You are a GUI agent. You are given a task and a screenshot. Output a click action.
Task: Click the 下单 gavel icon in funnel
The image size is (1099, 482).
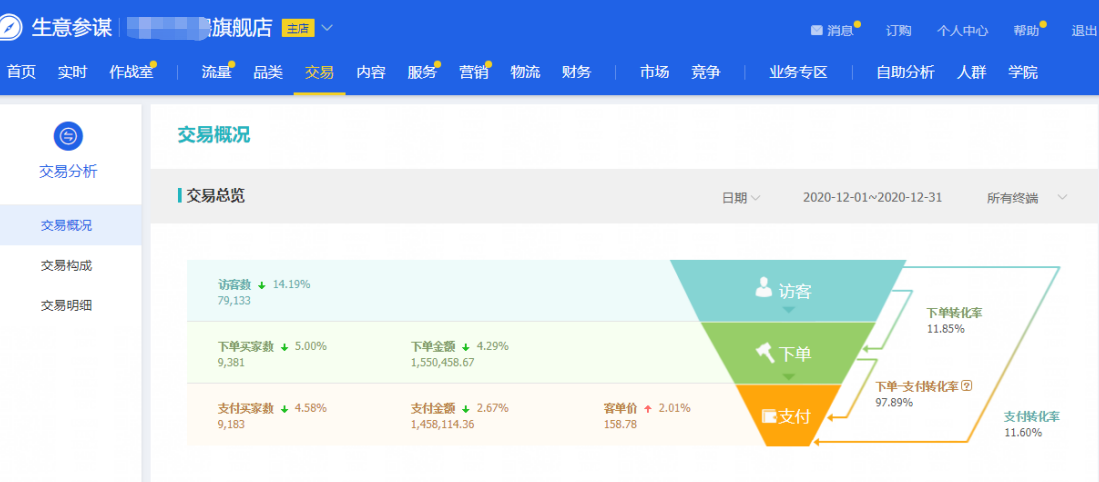click(x=765, y=352)
